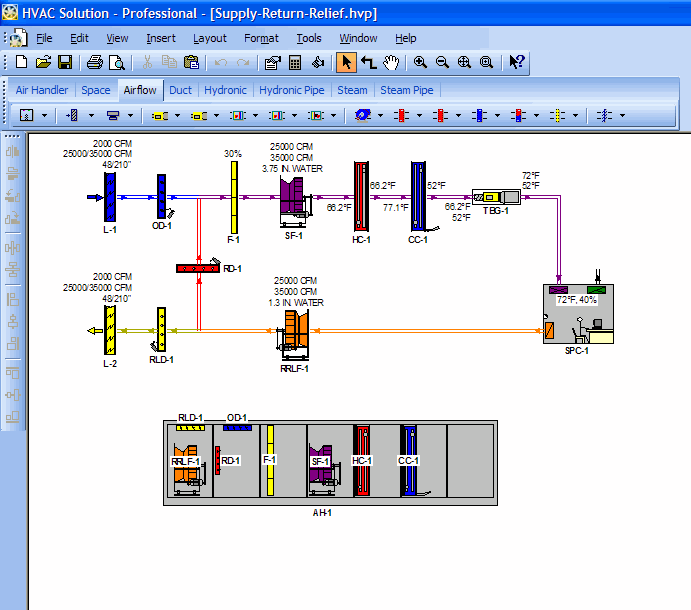Open the Edit menu
The height and width of the screenshot is (610, 691).
point(79,38)
